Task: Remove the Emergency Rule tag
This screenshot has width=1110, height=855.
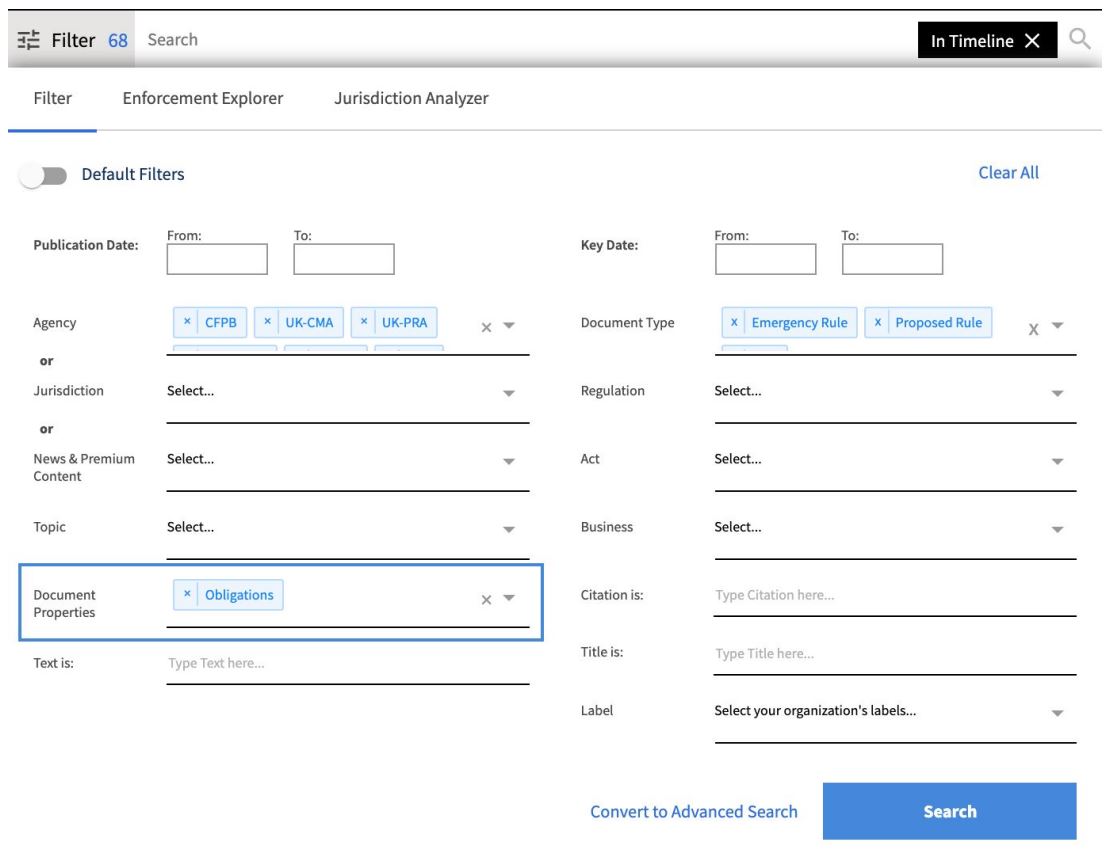Action: coord(734,322)
